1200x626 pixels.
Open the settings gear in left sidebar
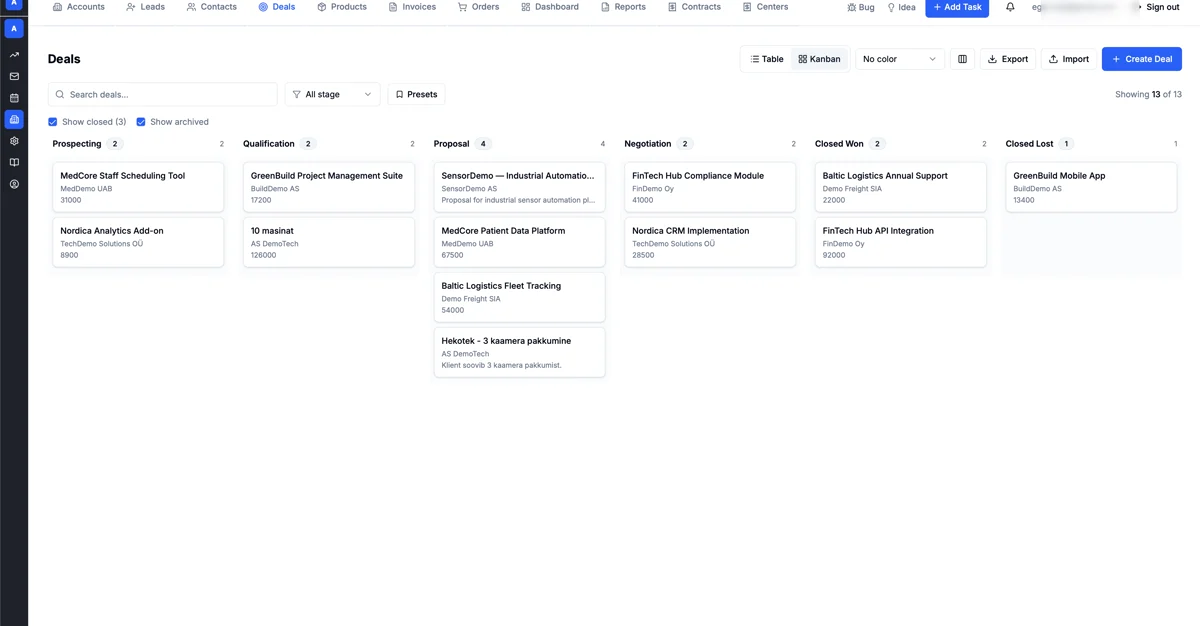tap(14, 141)
